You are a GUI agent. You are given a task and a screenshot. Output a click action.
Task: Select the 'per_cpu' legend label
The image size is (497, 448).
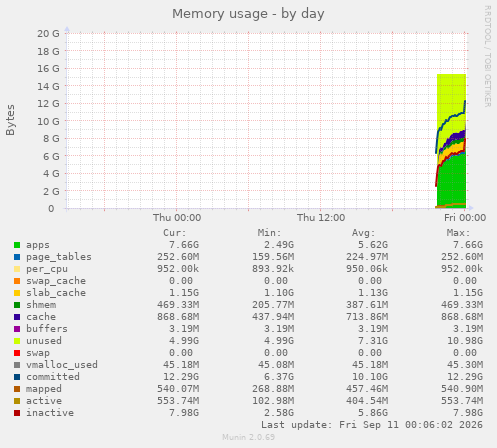coord(47,269)
